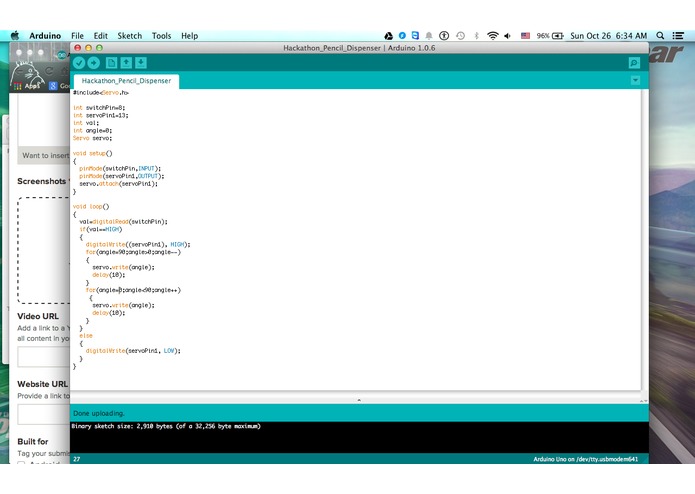Open the Wi-Fi status menu
Screen dimensions: 695x494
point(492,36)
